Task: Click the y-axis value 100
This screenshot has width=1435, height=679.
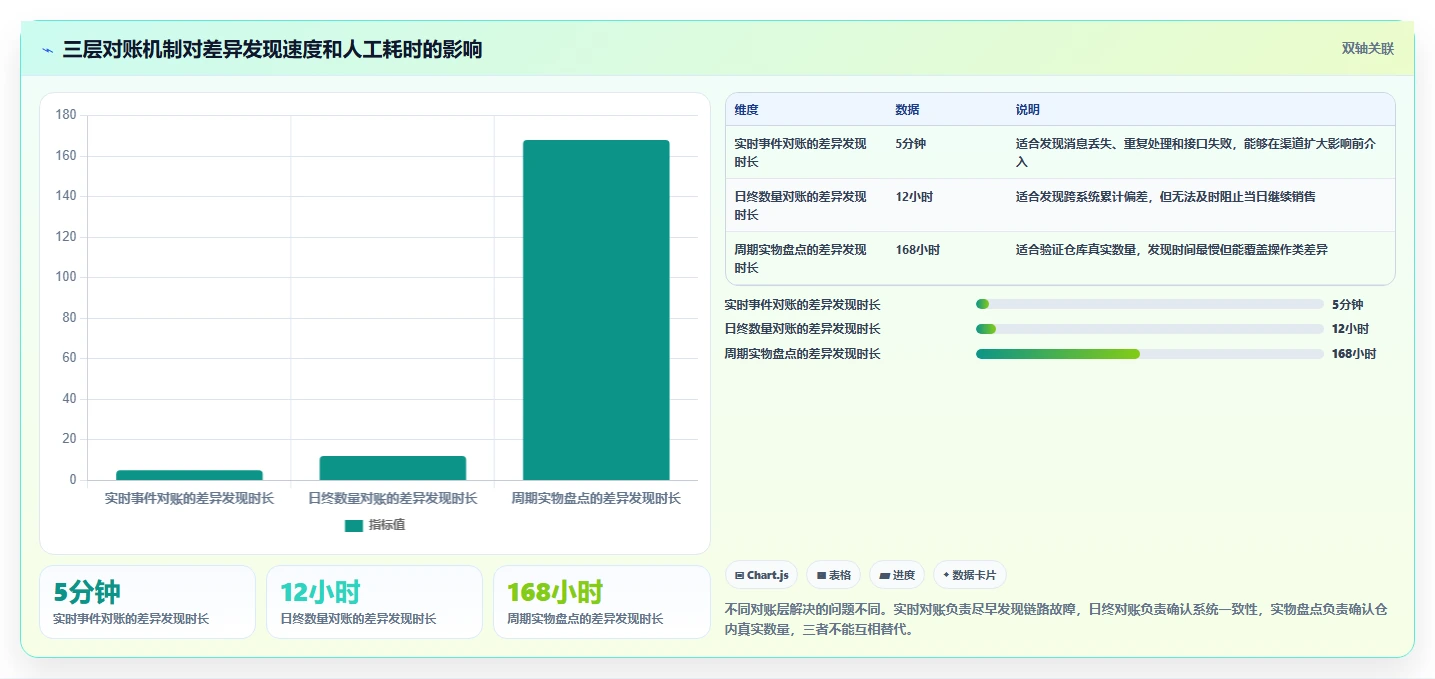Action: (x=66, y=277)
